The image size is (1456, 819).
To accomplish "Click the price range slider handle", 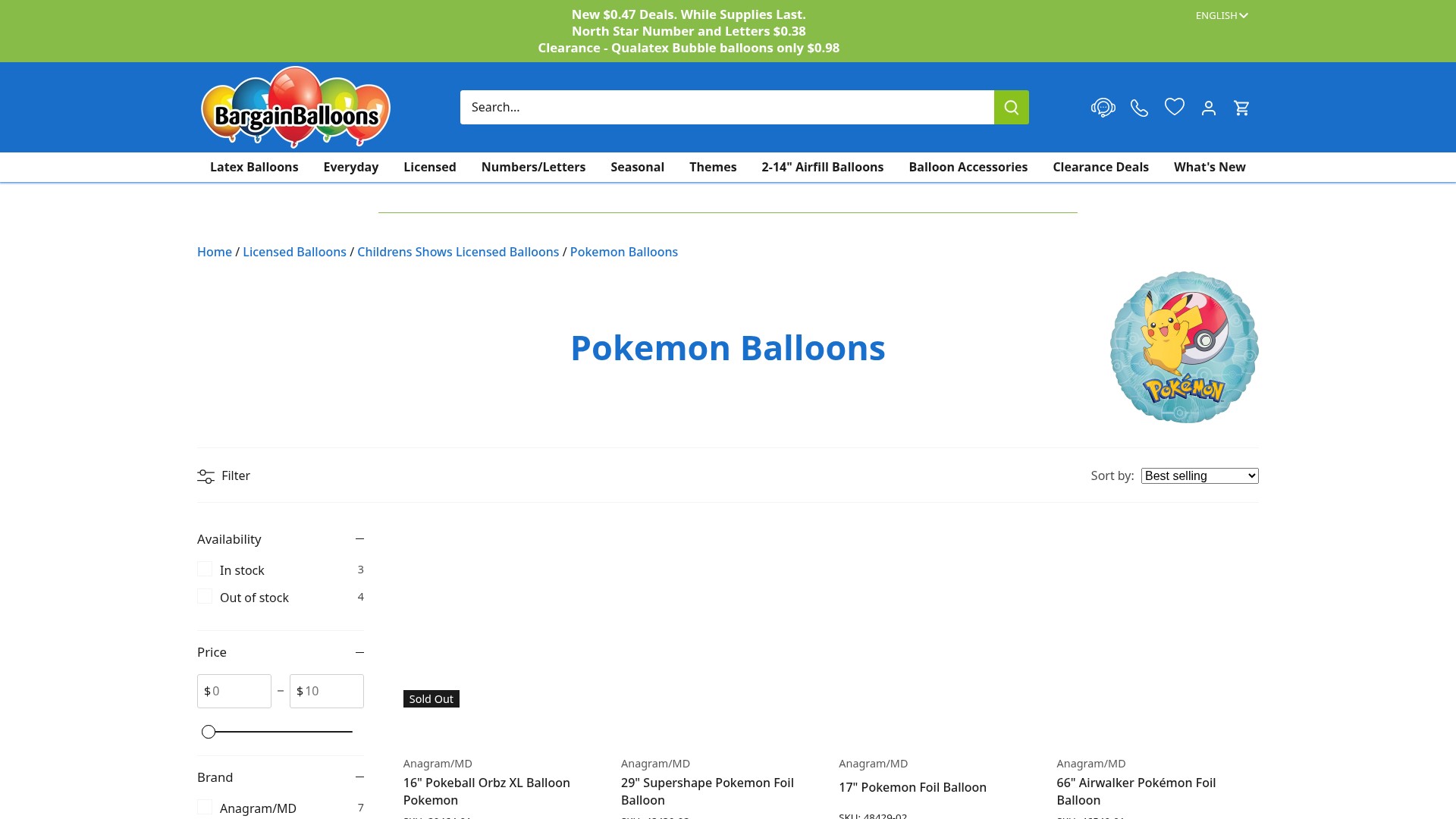I will (209, 732).
